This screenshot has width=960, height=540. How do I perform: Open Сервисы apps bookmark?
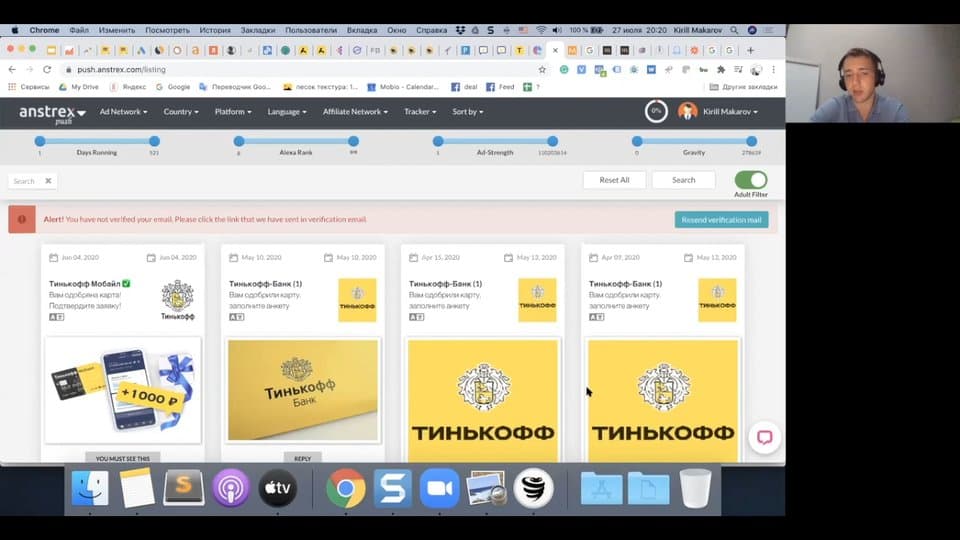[29, 87]
